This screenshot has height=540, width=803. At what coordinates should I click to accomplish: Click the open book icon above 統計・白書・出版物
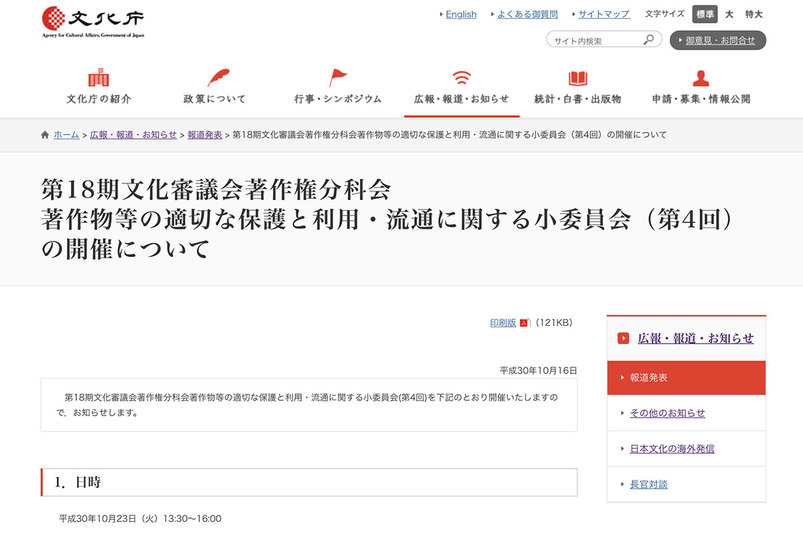[x=578, y=78]
